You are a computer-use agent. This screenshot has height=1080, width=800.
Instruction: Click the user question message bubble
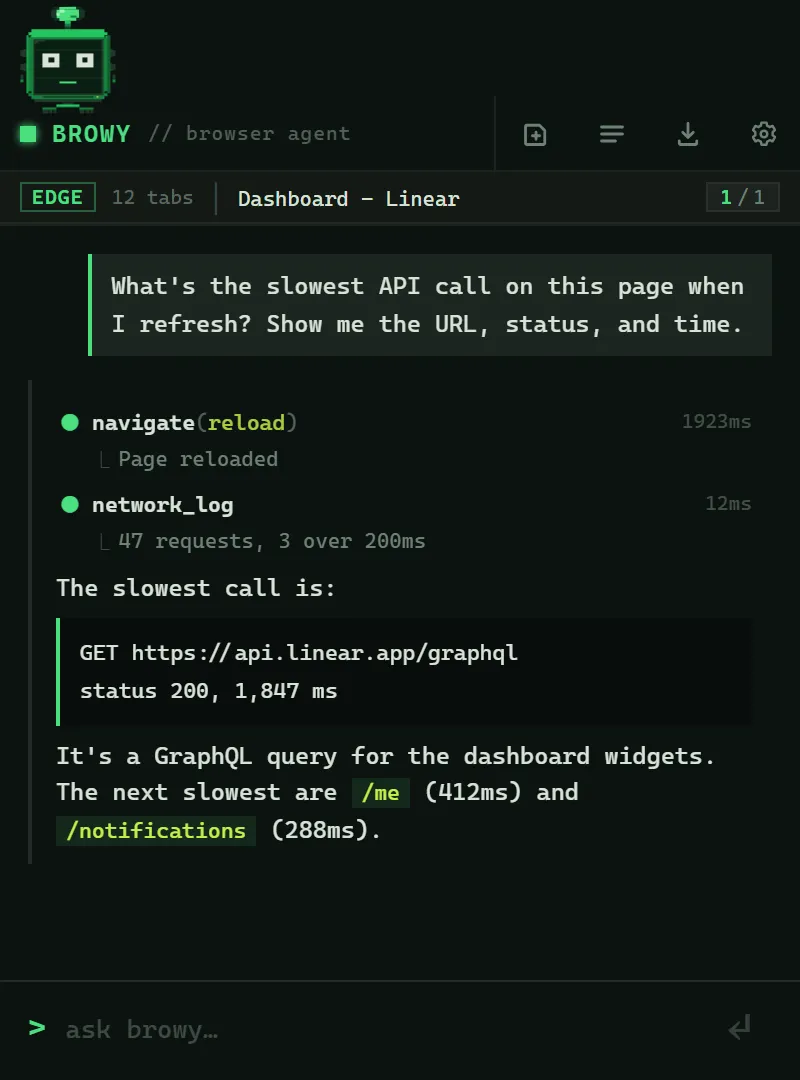(430, 305)
